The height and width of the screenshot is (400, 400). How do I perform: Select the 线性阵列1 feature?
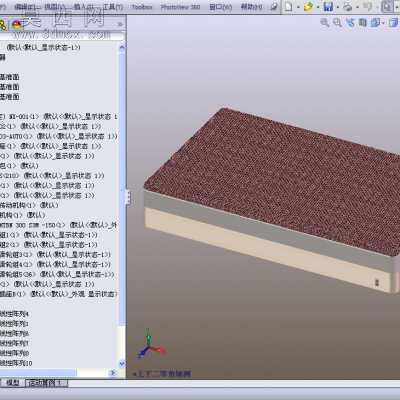click(x=15, y=324)
